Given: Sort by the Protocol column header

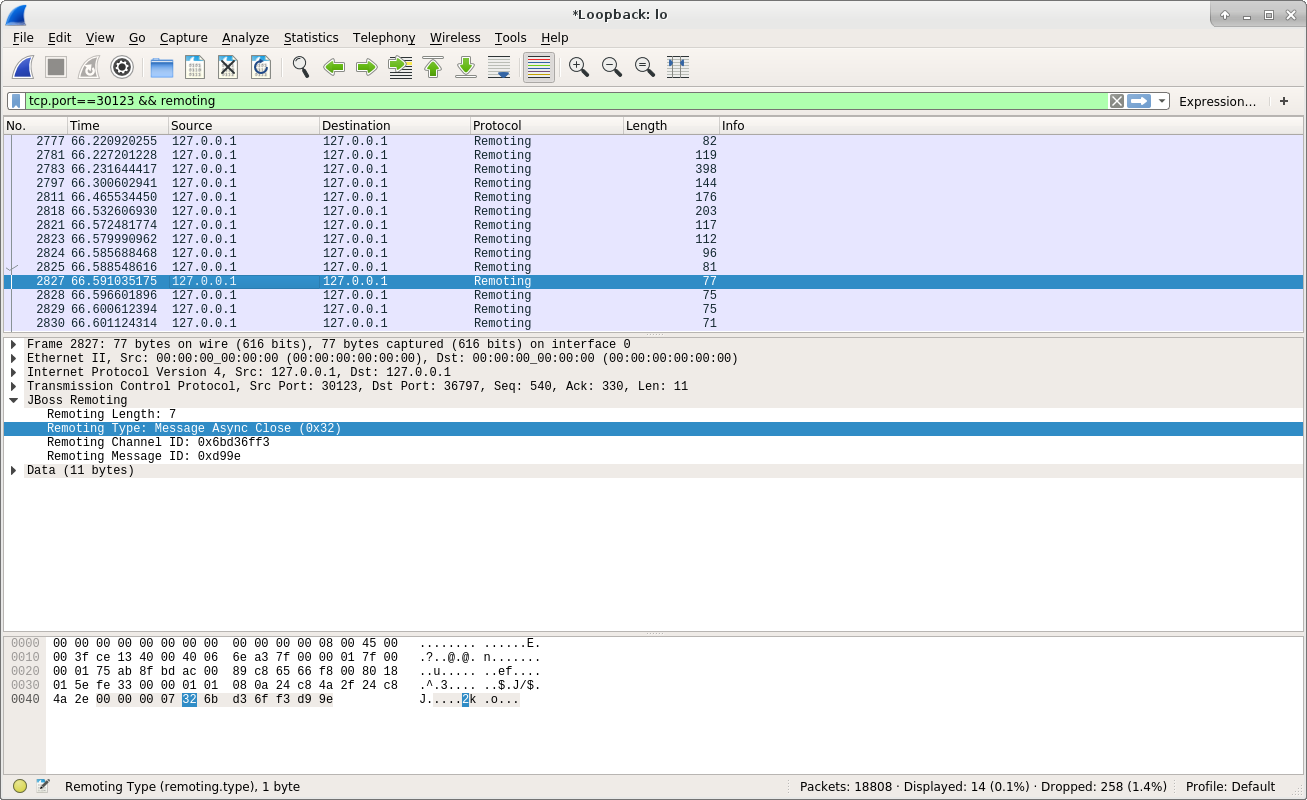Looking at the screenshot, I should [x=546, y=126].
